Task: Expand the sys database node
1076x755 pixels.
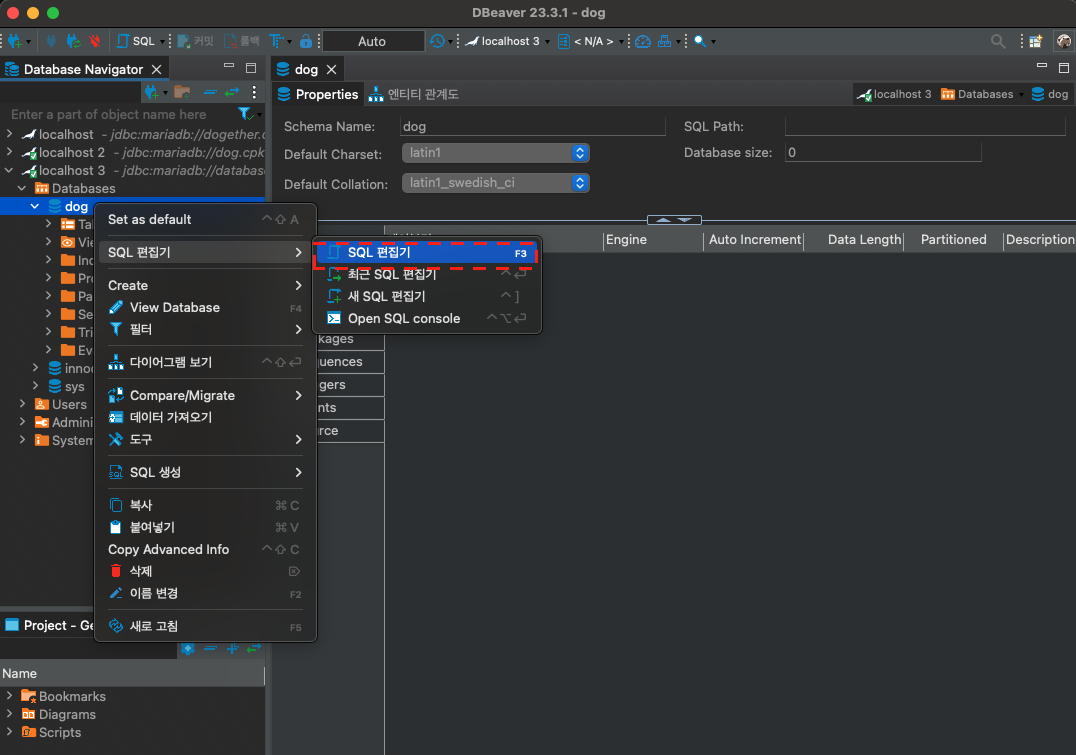Action: click(35, 386)
